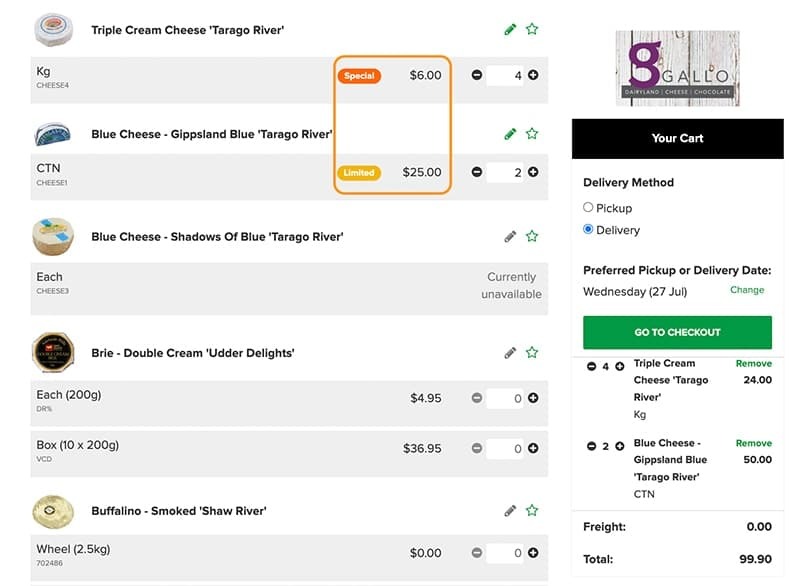
Task: Favorite the Triple Cream Cheese with the star
Action: [x=532, y=30]
